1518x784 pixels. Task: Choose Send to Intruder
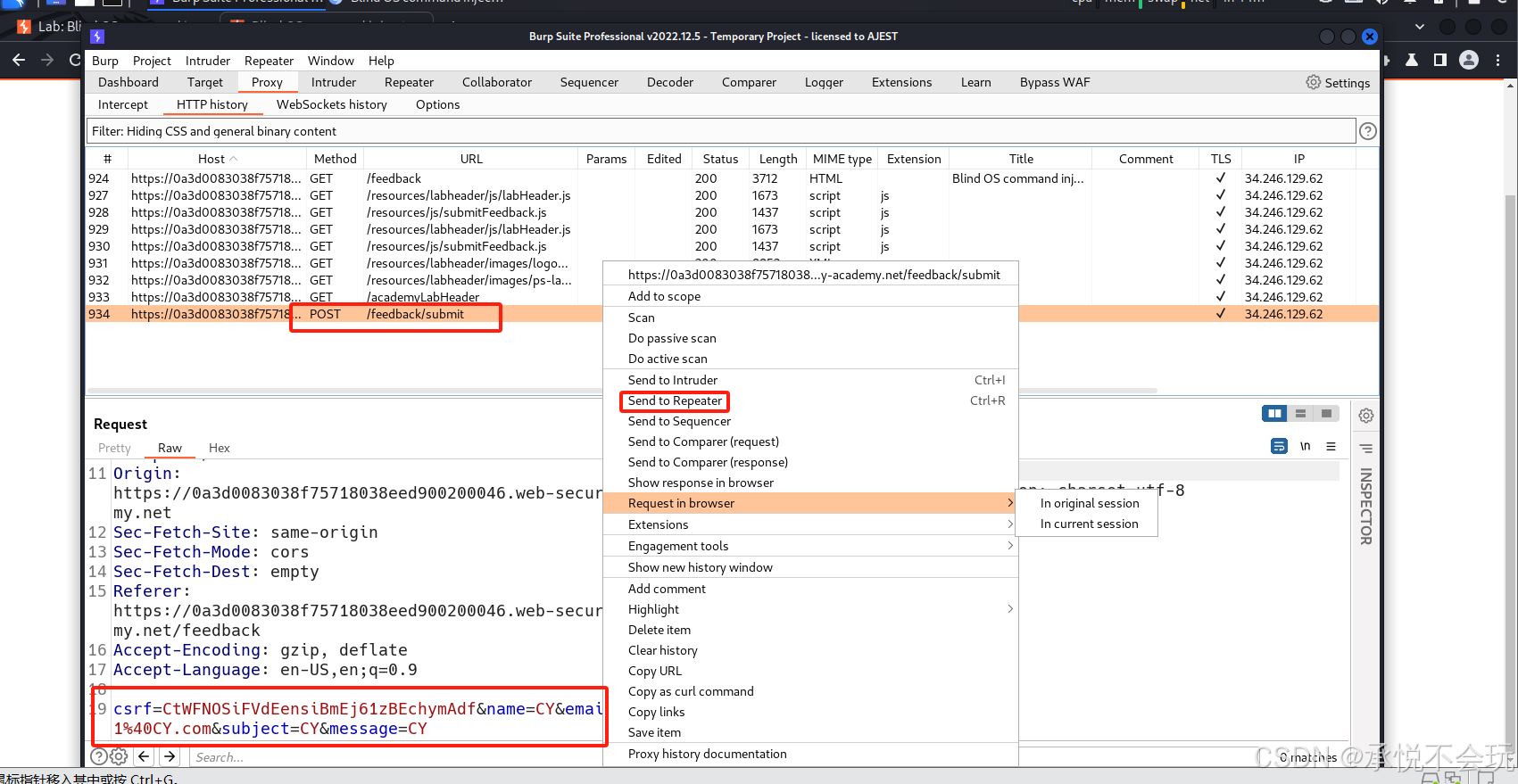coord(672,380)
